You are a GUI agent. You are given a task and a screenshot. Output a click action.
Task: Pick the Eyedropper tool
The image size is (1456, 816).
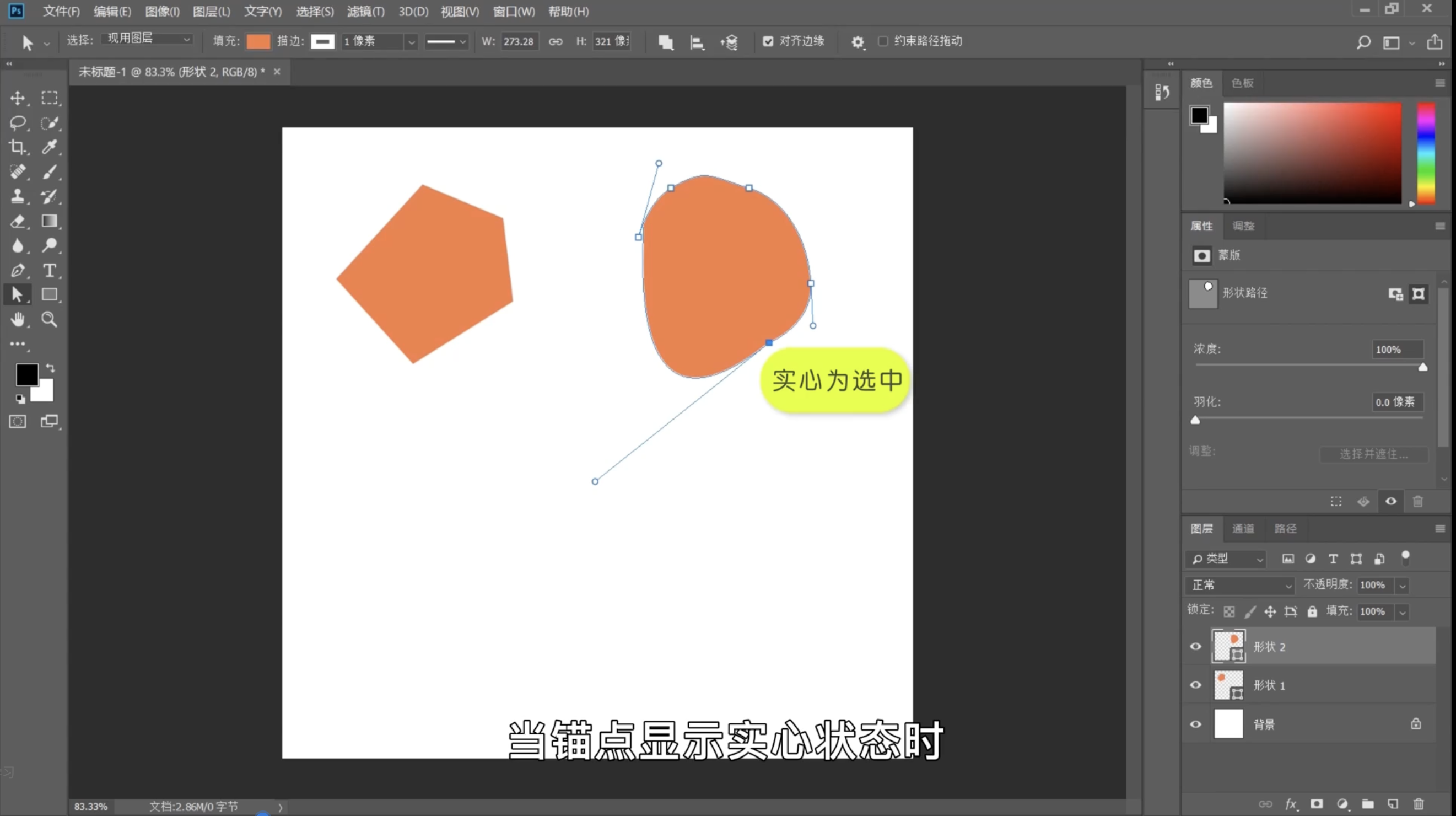click(49, 148)
